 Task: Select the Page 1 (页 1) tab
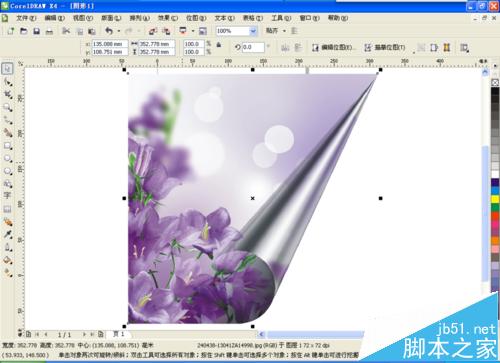[119, 334]
